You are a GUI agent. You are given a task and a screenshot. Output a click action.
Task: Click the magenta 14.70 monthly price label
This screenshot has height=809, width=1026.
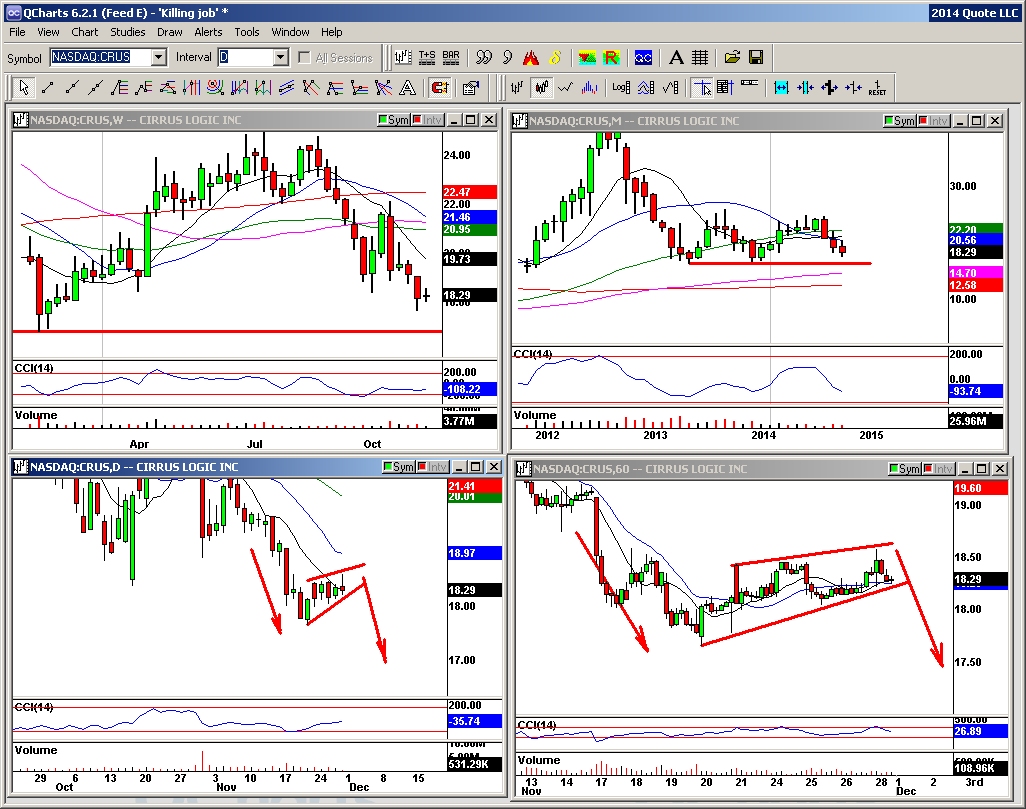tap(975, 273)
